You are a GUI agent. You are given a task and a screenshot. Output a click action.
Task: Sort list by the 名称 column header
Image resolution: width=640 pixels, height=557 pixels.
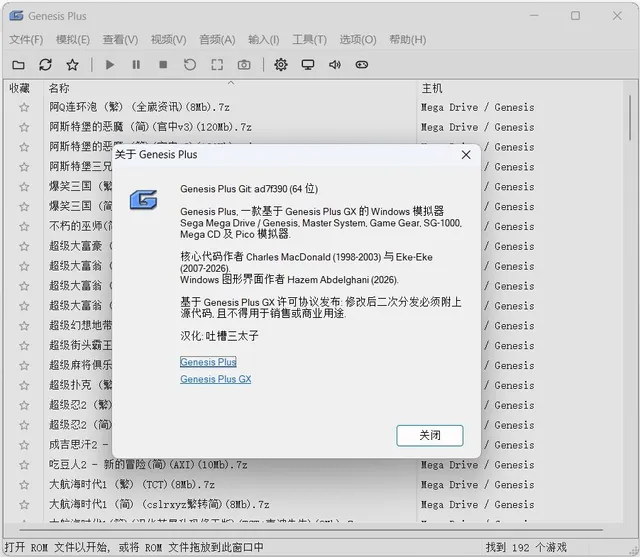click(x=230, y=88)
